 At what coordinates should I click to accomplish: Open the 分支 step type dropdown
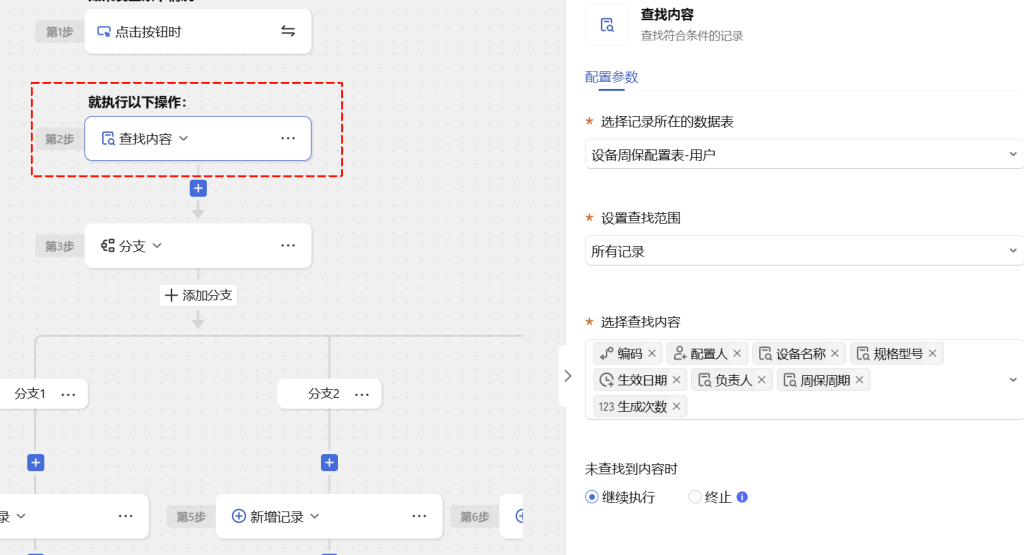click(157, 246)
